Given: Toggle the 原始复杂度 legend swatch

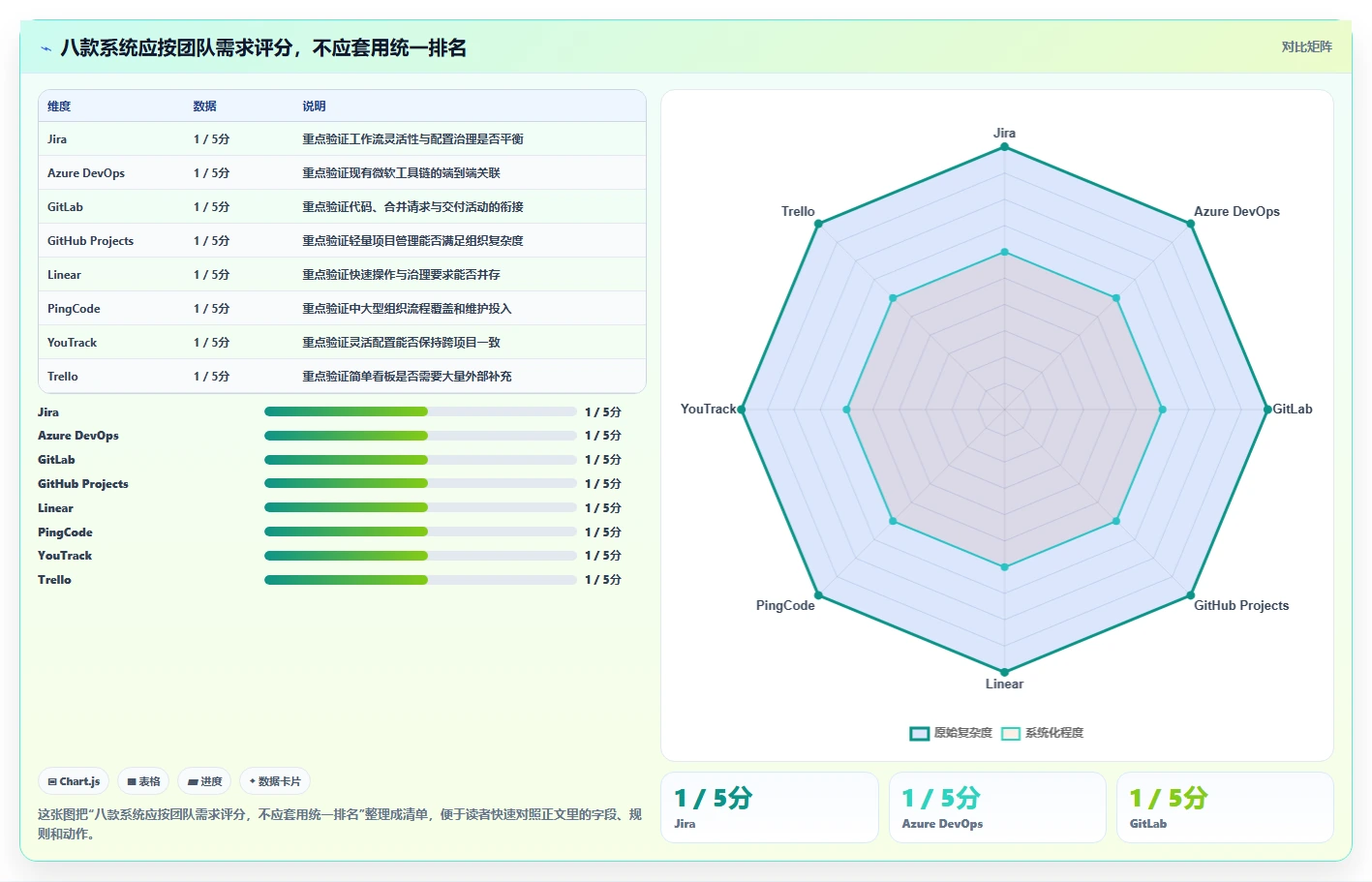Looking at the screenshot, I should coord(919,733).
